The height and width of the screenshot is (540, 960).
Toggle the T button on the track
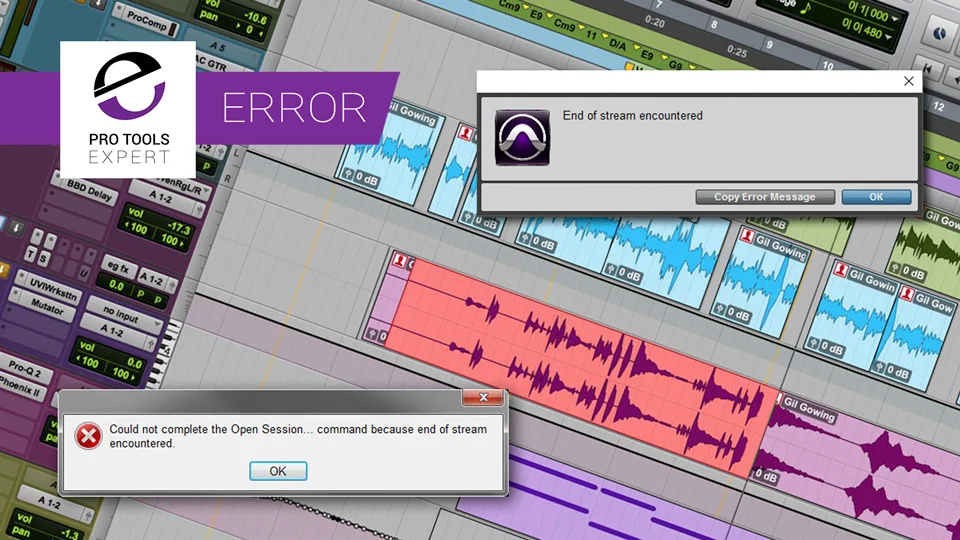[x=31, y=254]
